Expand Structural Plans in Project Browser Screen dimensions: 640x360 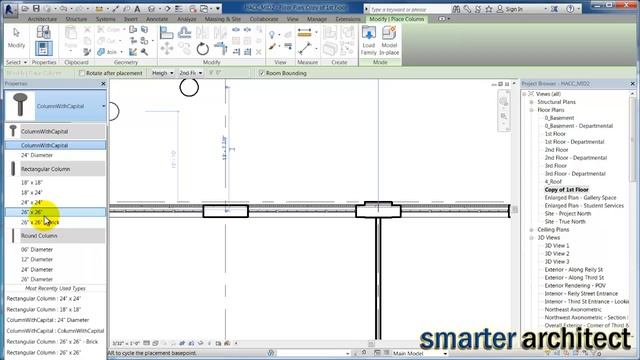click(x=531, y=102)
